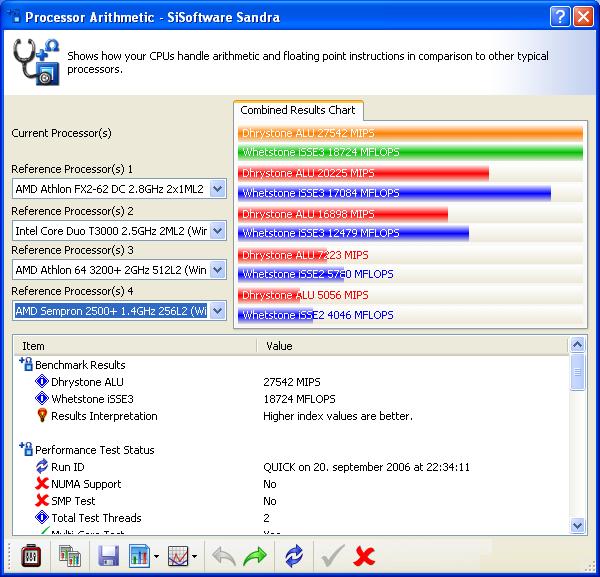Click the red X icon beside NUMA Support
Viewport: 600px width, 577px height.
coord(42,484)
